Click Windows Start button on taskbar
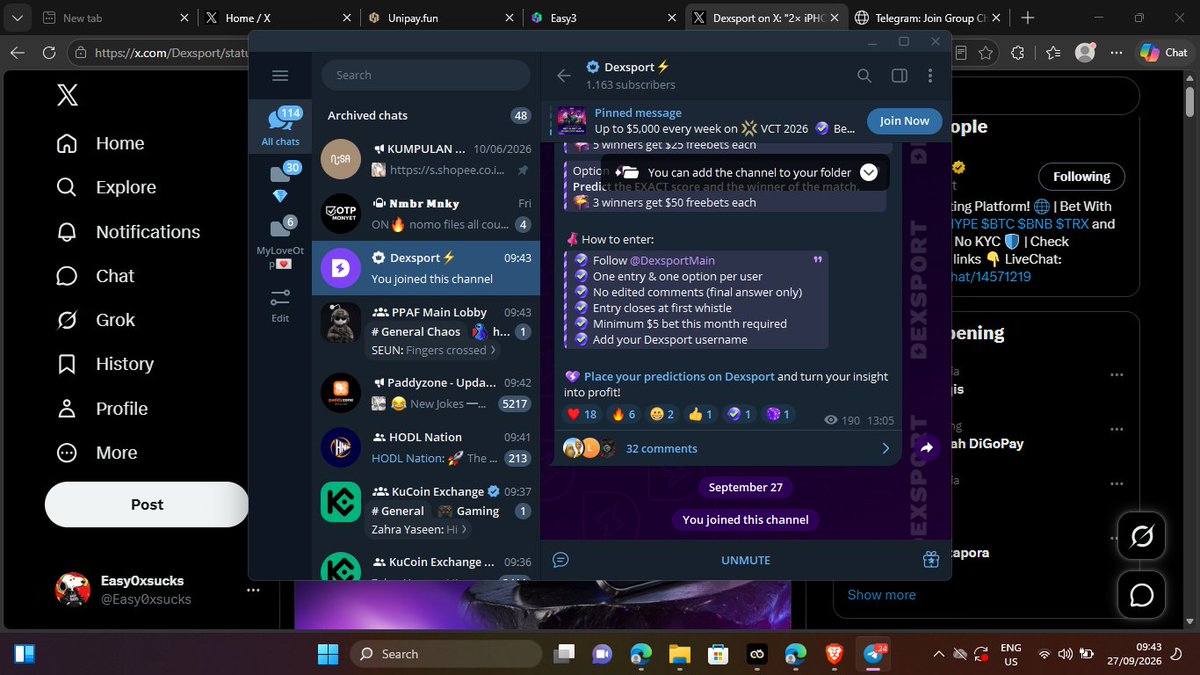This screenshot has height=675, width=1200. 328,654
